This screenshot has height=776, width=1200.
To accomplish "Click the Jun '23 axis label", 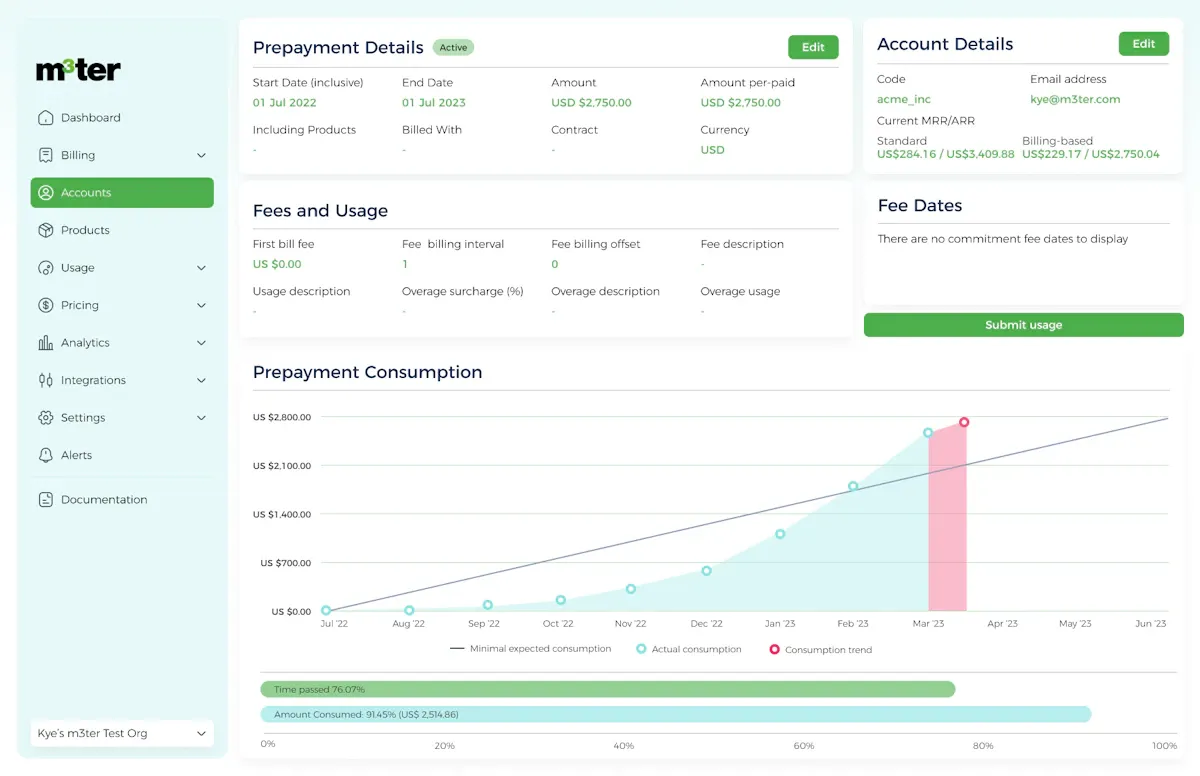I will [x=1150, y=623].
